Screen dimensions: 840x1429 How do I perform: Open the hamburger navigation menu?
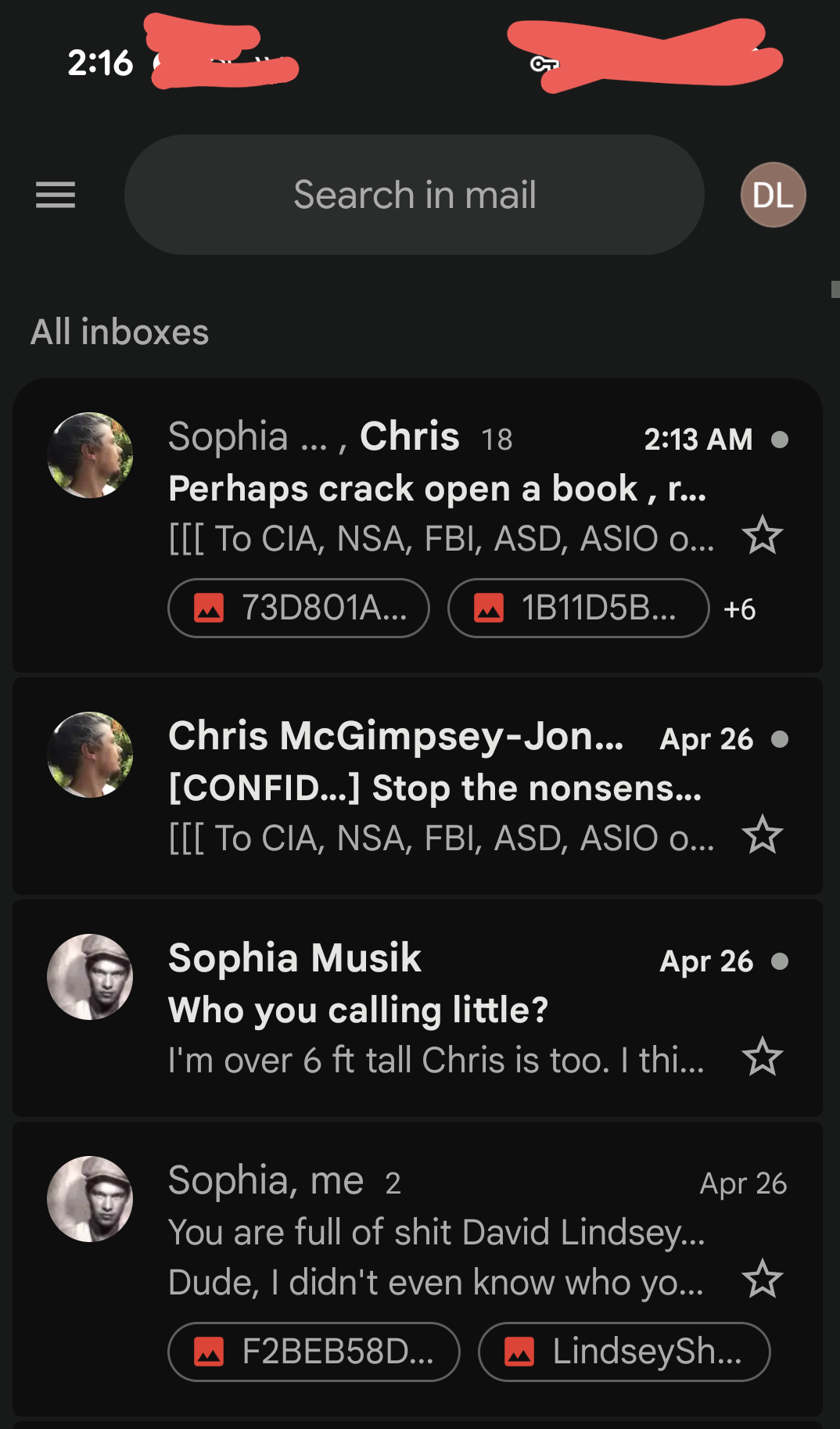pyautogui.click(x=56, y=195)
